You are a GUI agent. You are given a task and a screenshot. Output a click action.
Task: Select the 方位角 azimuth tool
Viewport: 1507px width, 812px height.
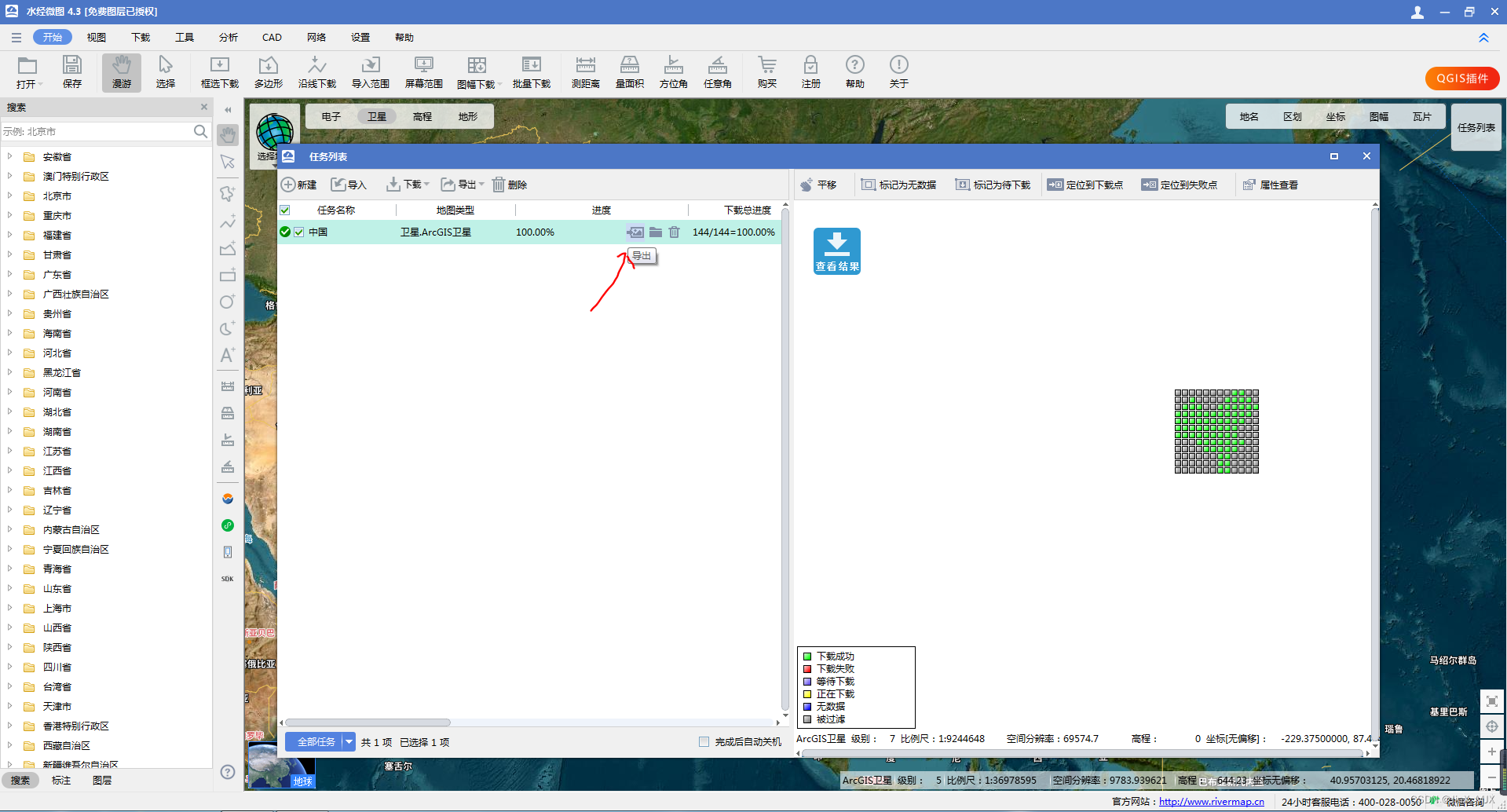(x=674, y=72)
